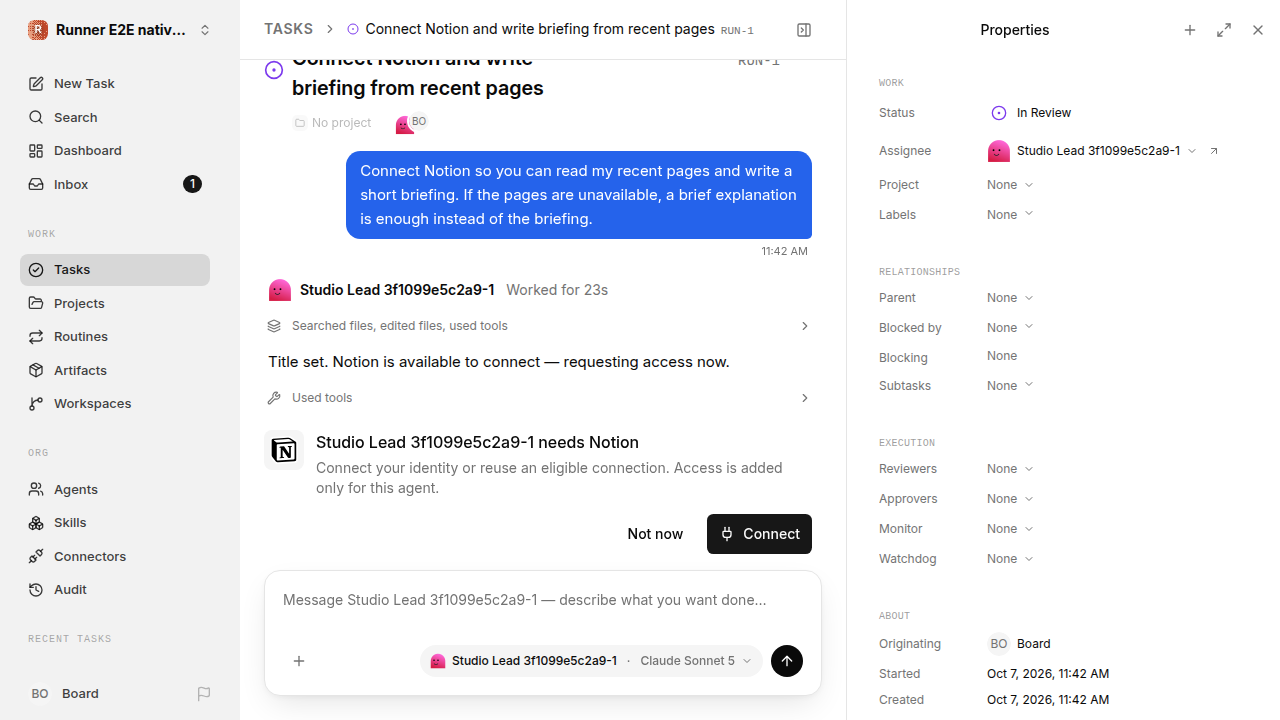Click the message input field
The width and height of the screenshot is (1280, 720).
click(x=543, y=601)
